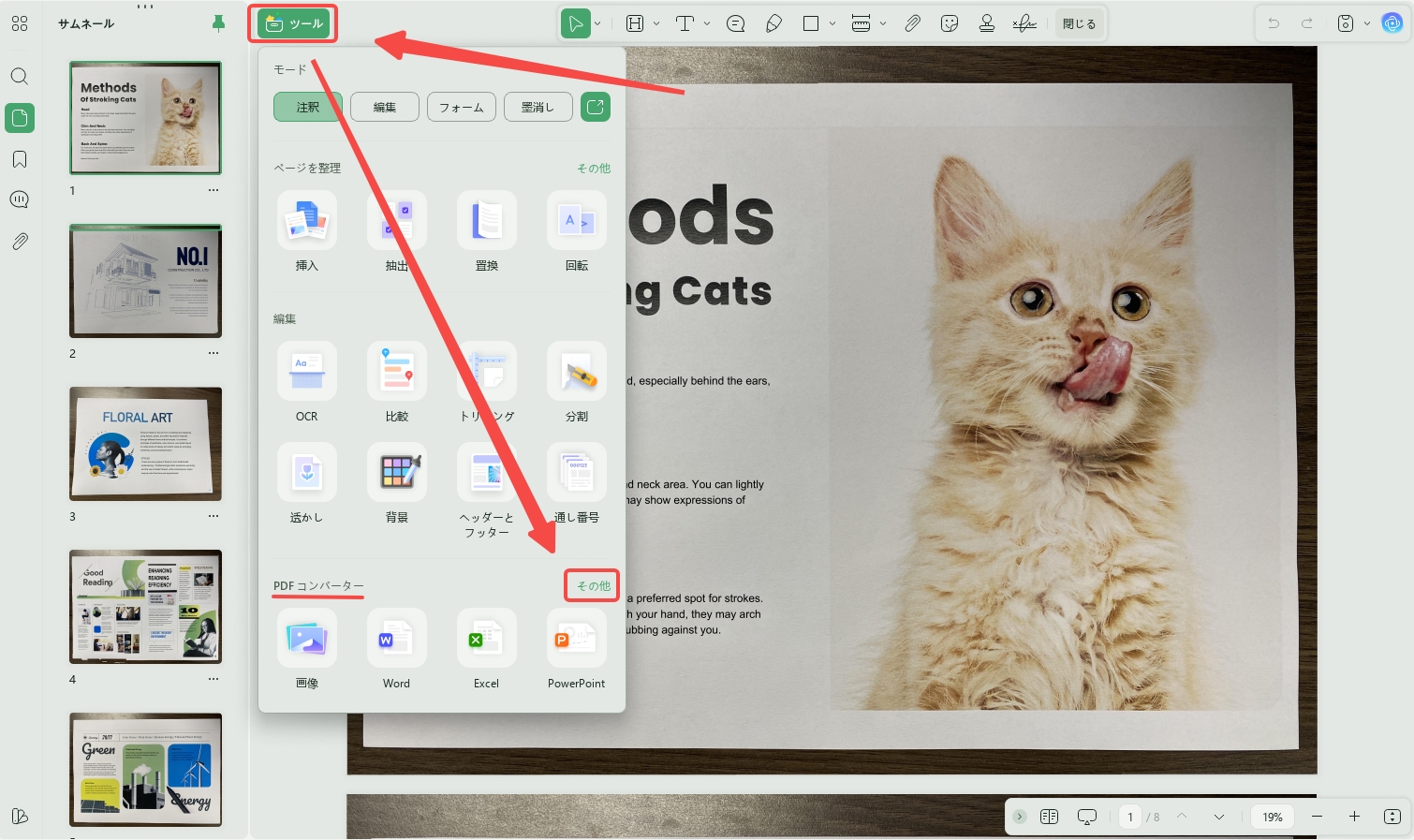Expand the text tool dropdown arrow
This screenshot has width=1414, height=840.
707,23
